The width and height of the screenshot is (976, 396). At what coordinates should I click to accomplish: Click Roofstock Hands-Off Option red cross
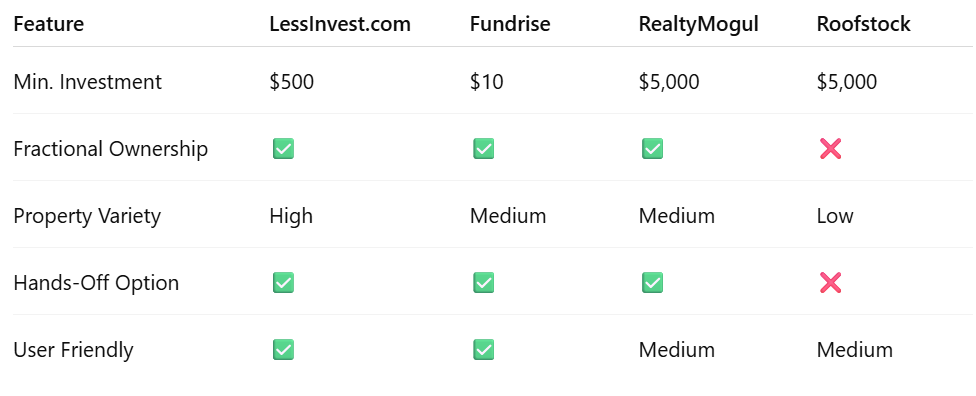[x=830, y=283]
